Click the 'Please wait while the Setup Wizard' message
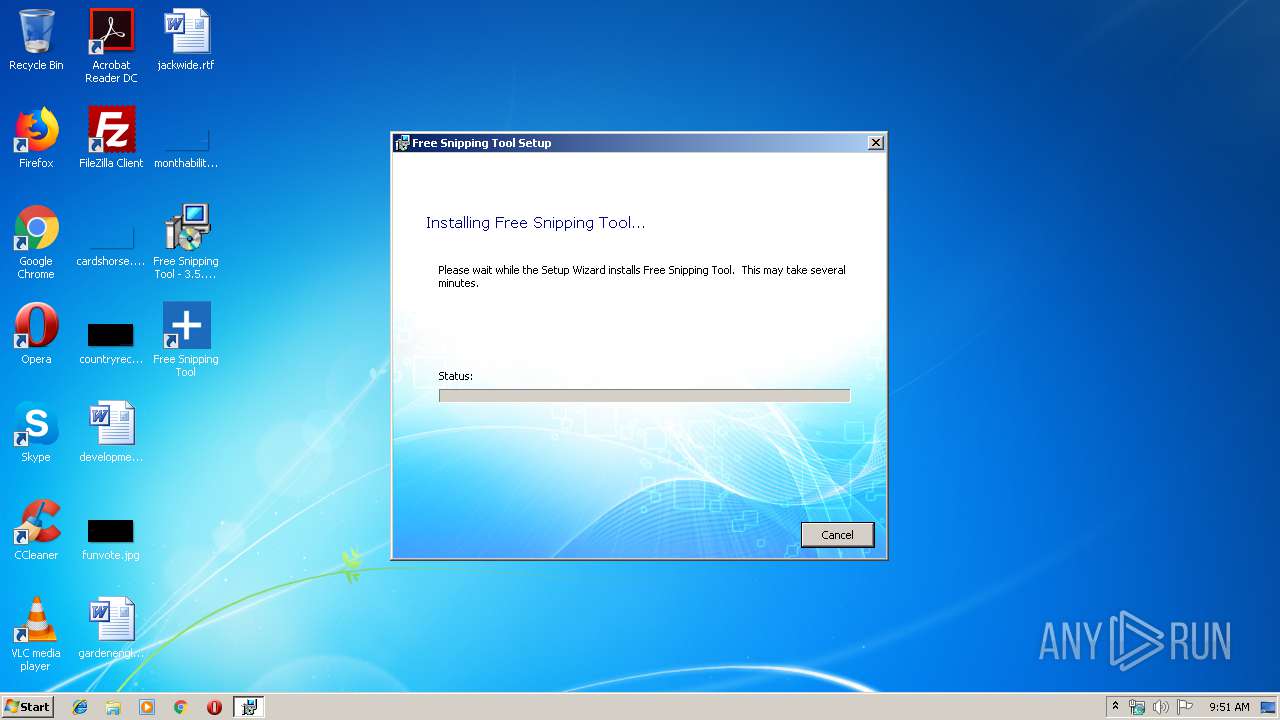The height and width of the screenshot is (720, 1280). point(642,276)
